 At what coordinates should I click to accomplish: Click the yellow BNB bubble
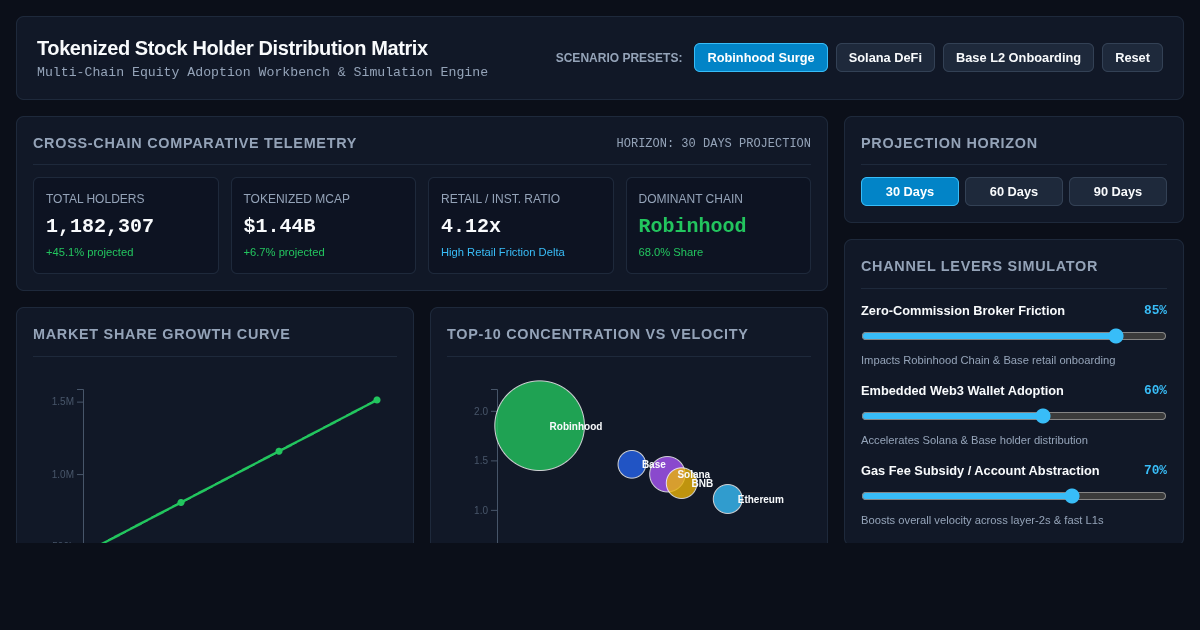[684, 485]
